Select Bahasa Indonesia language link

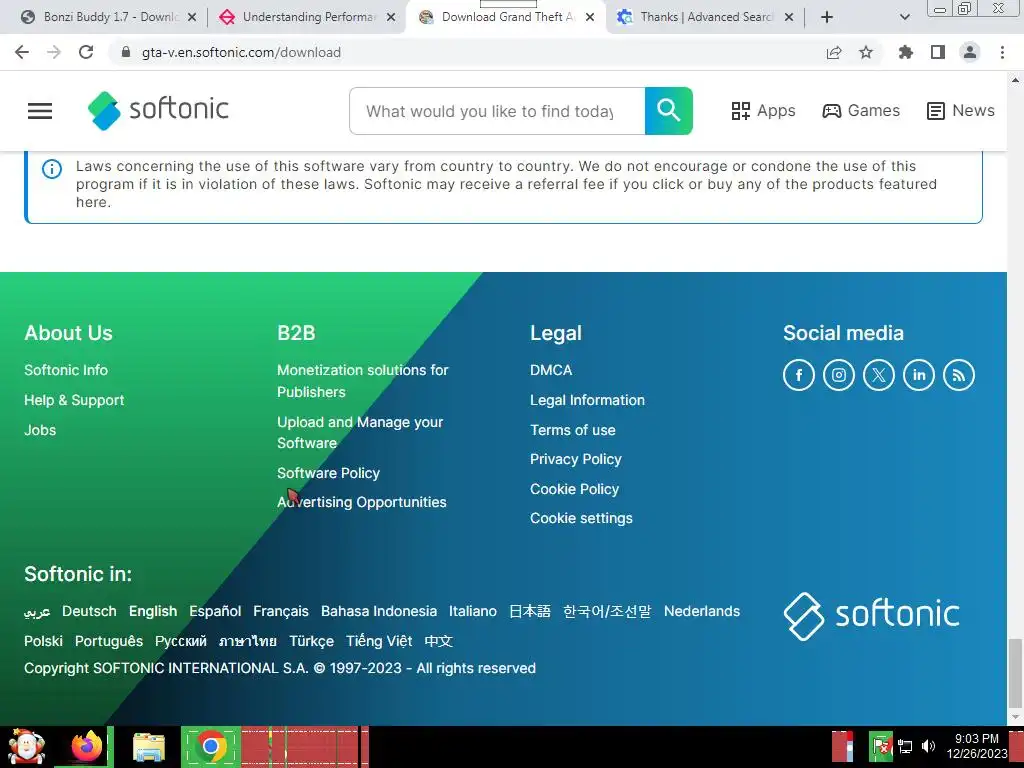[379, 611]
